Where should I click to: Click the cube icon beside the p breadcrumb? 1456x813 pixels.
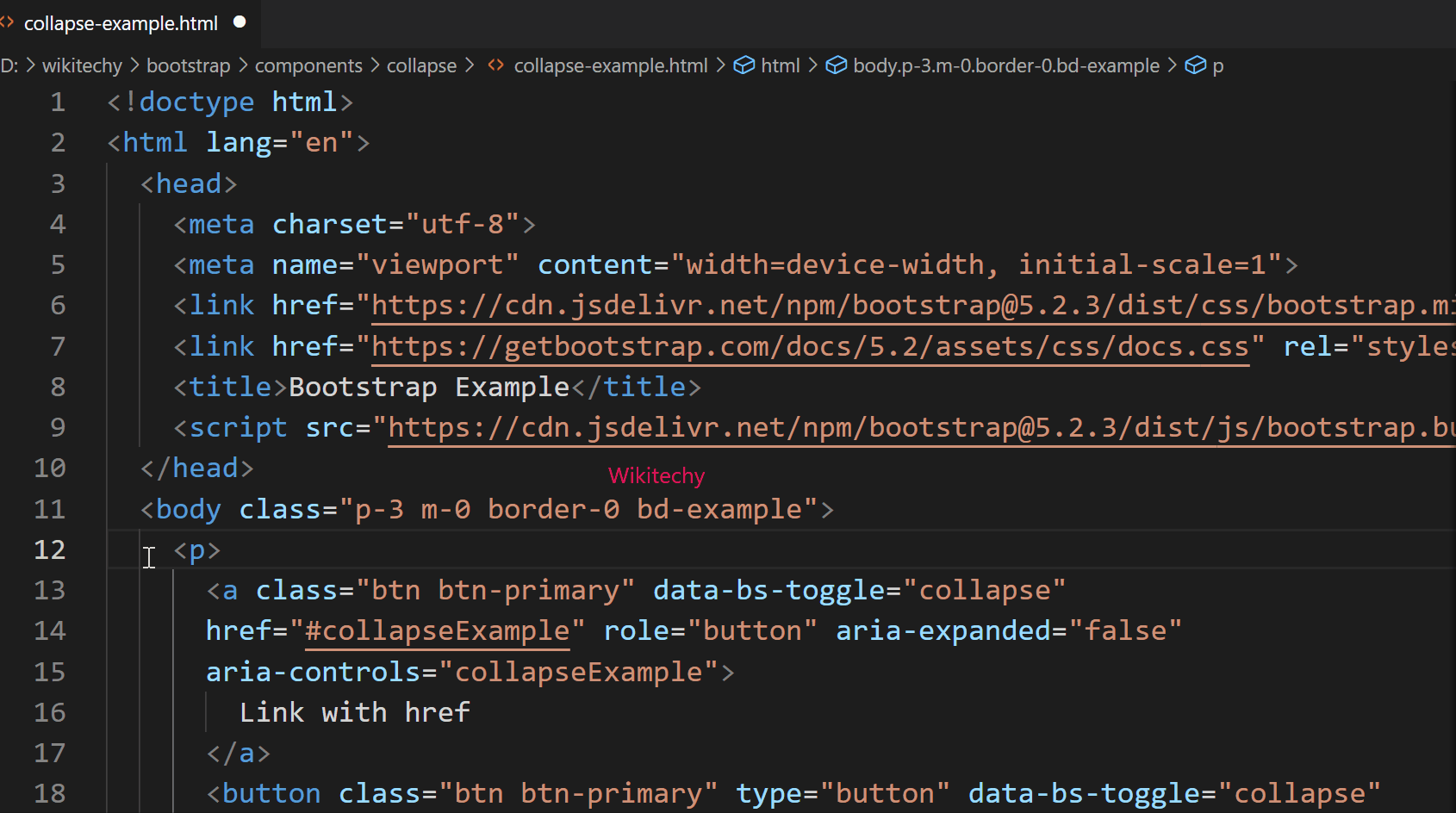[x=1196, y=65]
